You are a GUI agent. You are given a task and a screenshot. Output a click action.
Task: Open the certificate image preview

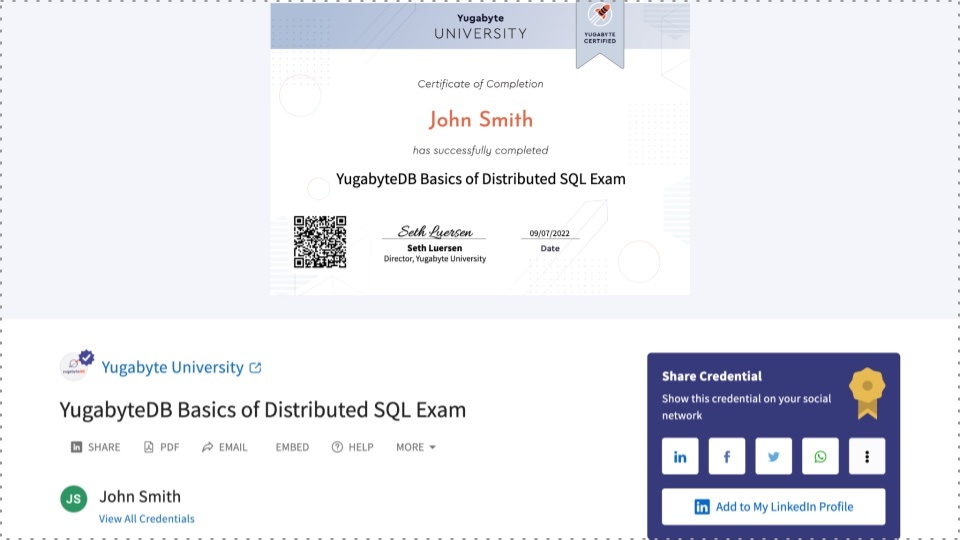tap(480, 149)
